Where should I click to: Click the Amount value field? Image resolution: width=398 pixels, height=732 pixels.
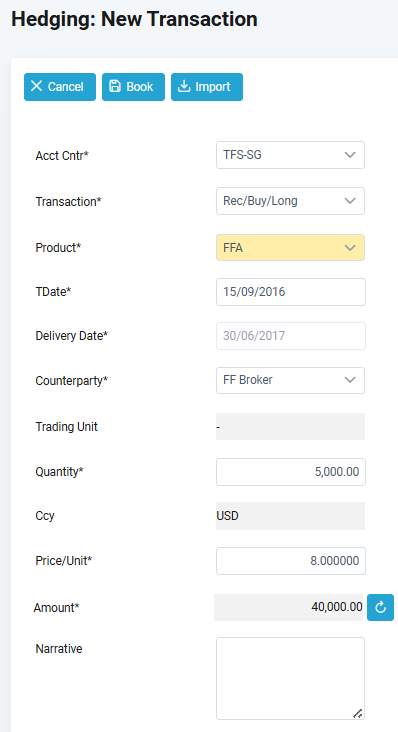click(288, 607)
